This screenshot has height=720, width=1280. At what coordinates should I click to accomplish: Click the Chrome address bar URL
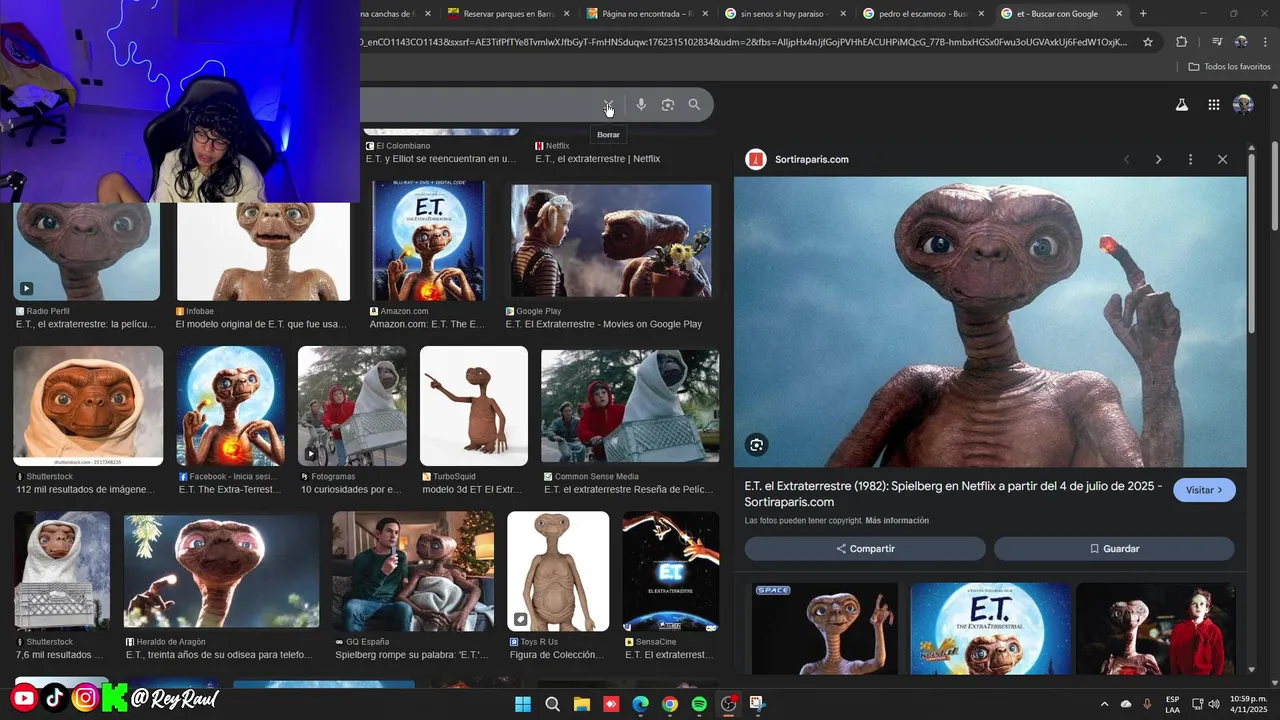tap(744, 42)
